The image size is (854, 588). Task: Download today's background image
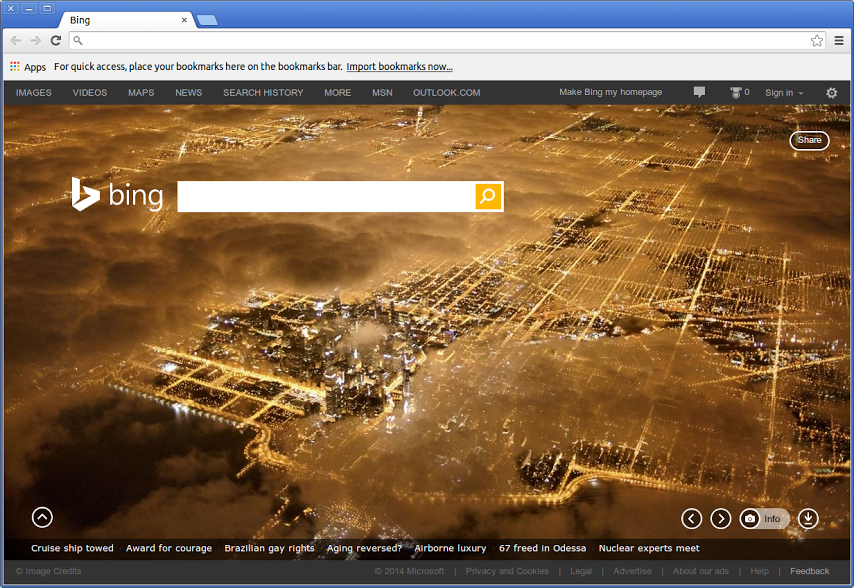808,518
